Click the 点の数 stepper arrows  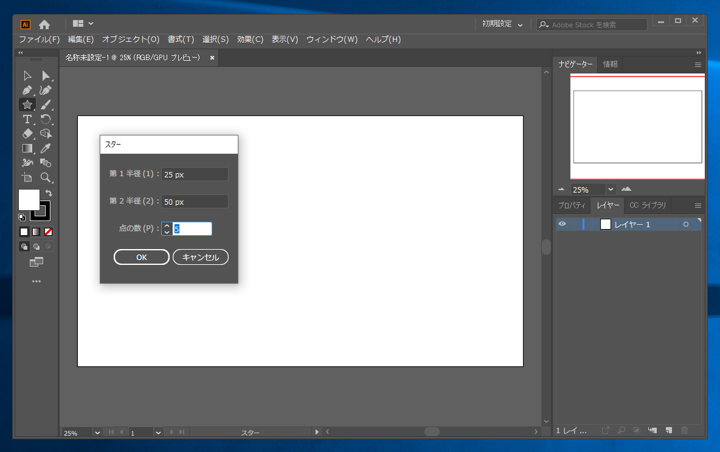(x=167, y=229)
